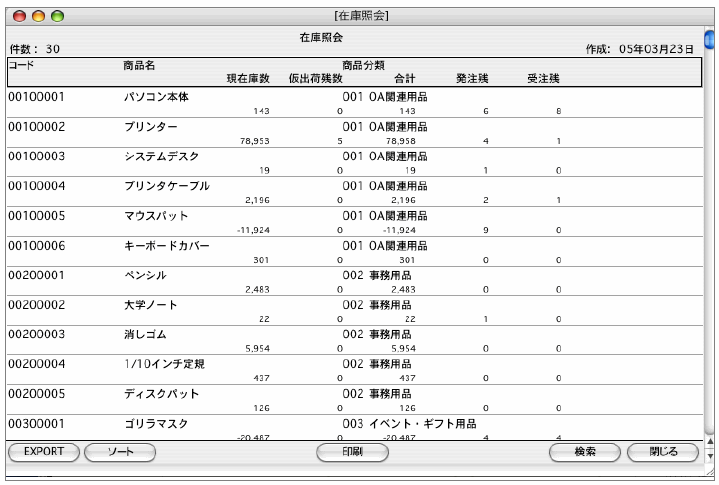Click the scroll up arrow
This screenshot has width=719, height=485.
(x=710, y=442)
